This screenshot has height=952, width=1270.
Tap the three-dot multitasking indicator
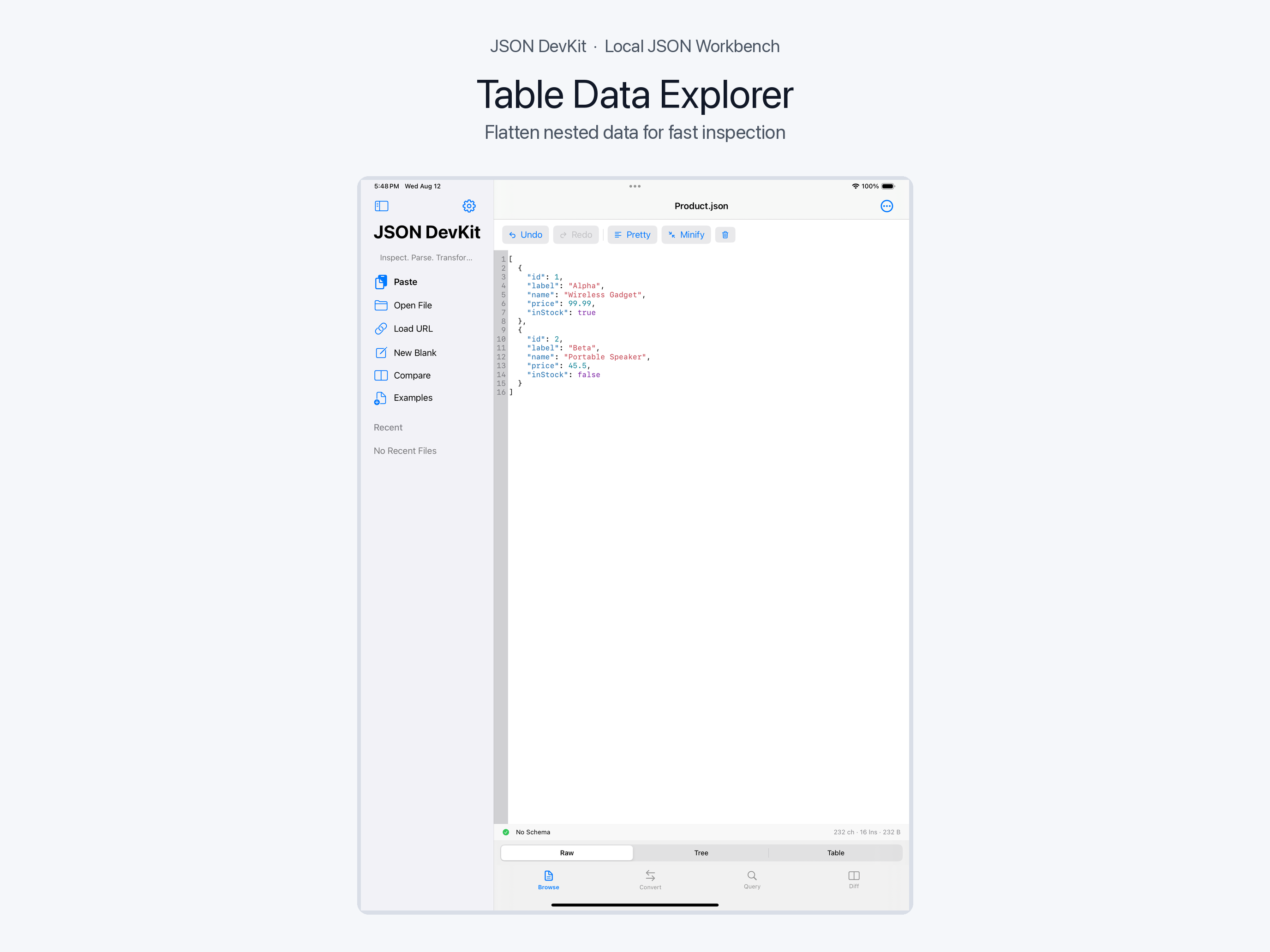(635, 186)
